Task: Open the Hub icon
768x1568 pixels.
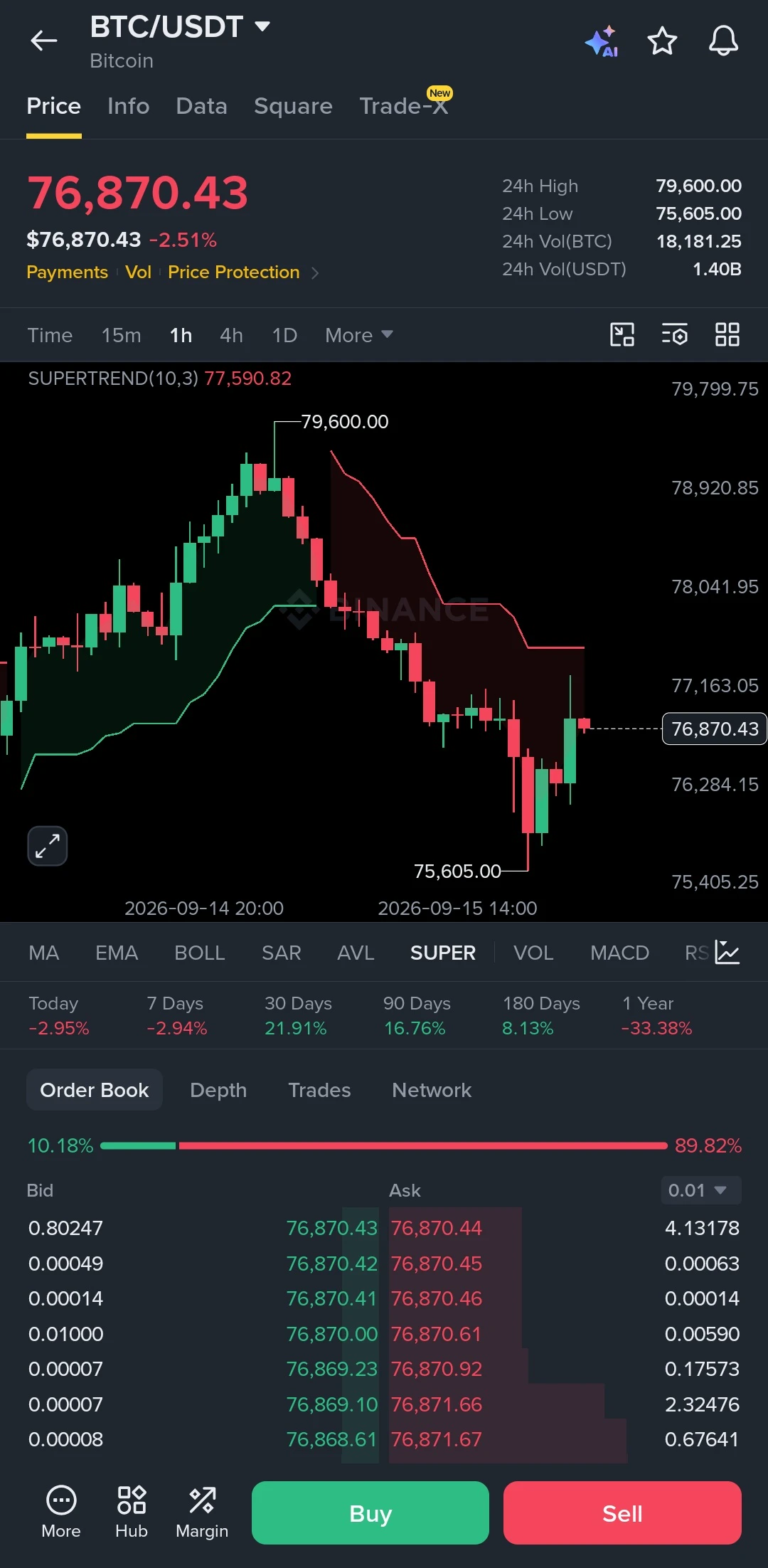Action: point(132,1513)
